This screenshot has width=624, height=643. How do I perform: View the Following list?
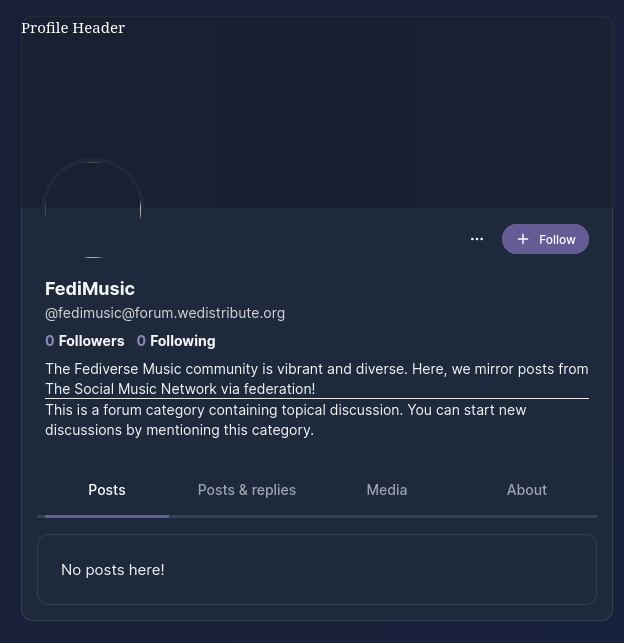[x=176, y=341]
